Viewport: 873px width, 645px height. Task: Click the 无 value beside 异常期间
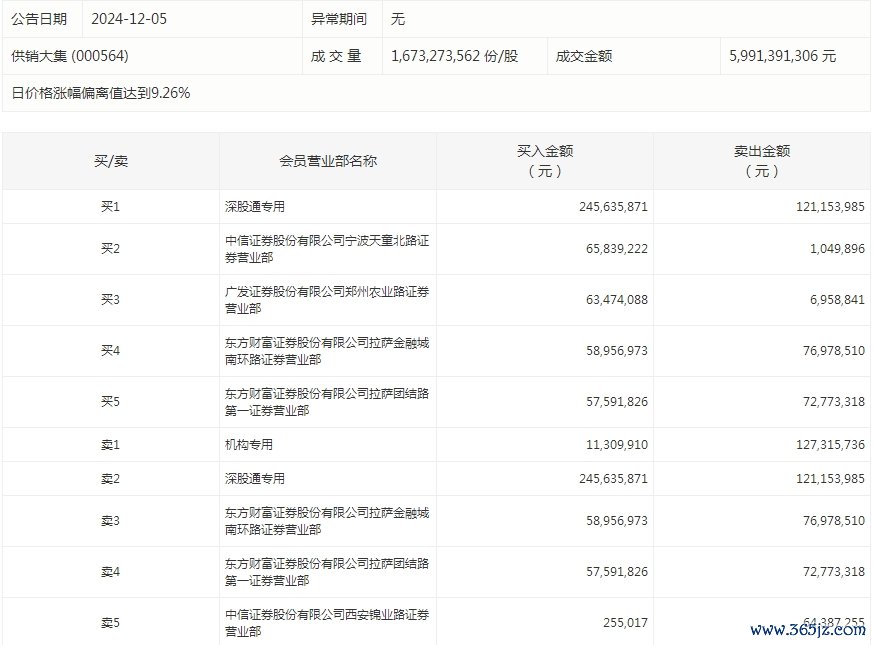point(398,19)
